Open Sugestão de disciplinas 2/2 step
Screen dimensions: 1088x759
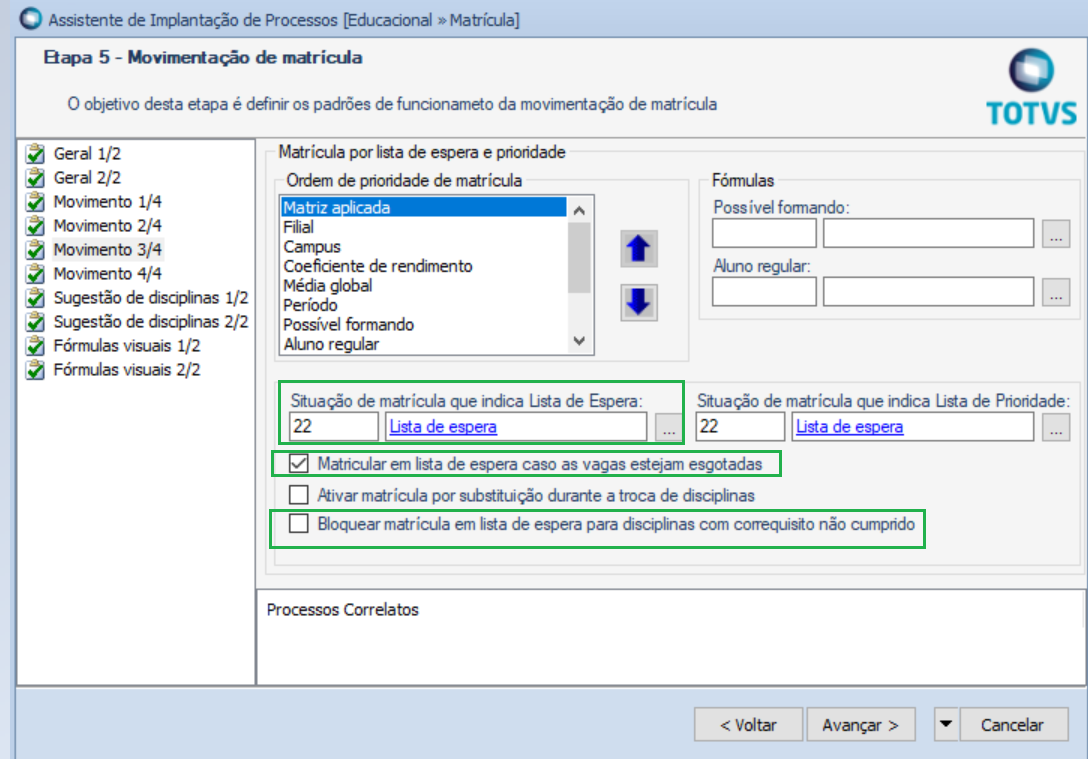click(151, 322)
